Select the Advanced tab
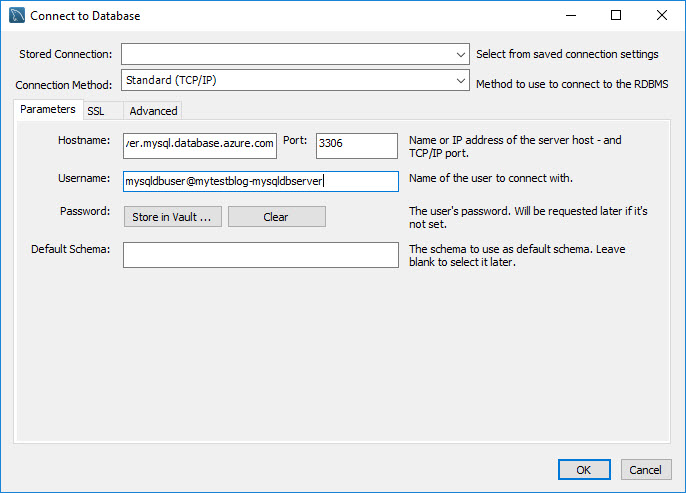 [x=153, y=111]
